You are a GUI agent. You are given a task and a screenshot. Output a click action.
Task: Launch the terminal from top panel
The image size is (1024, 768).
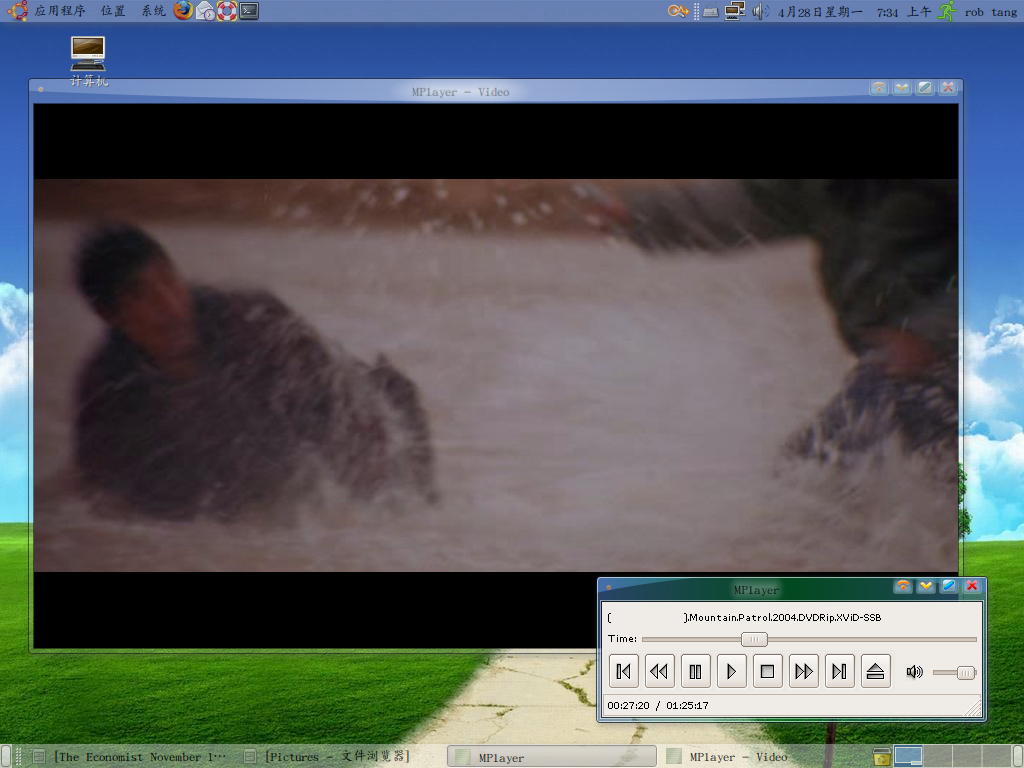point(249,10)
